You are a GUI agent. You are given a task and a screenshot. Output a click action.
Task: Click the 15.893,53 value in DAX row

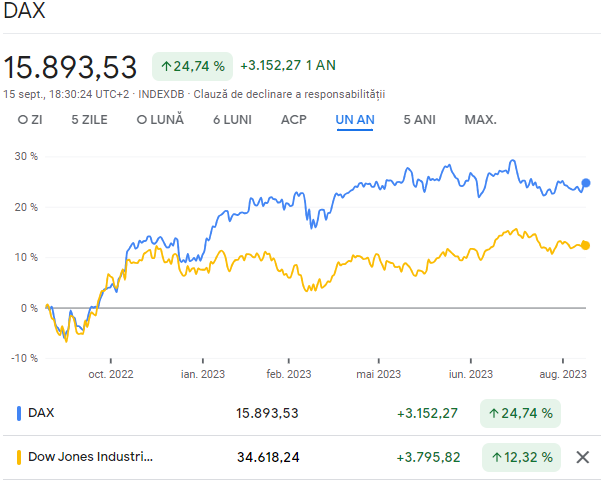pos(267,413)
